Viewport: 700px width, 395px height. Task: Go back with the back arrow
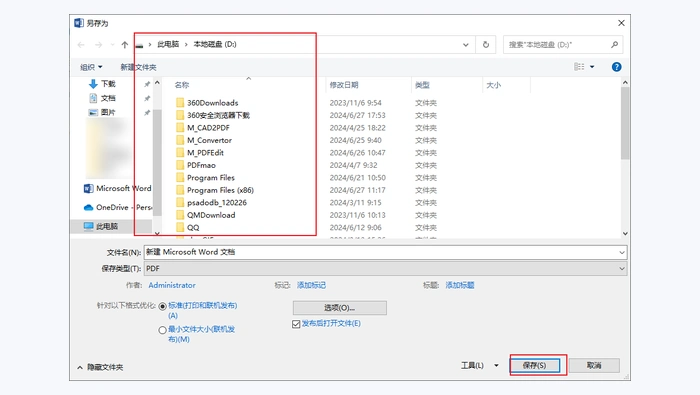pos(81,45)
